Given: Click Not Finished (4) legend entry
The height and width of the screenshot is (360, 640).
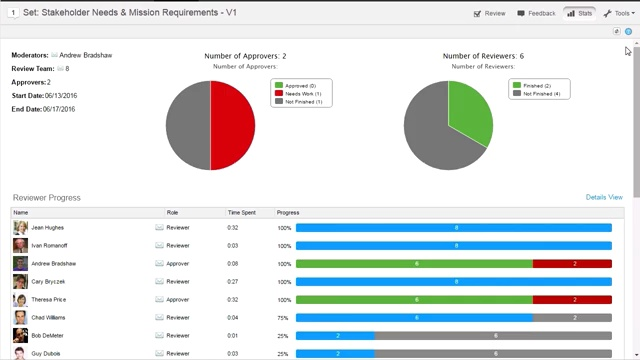Looking at the screenshot, I should 537,93.
